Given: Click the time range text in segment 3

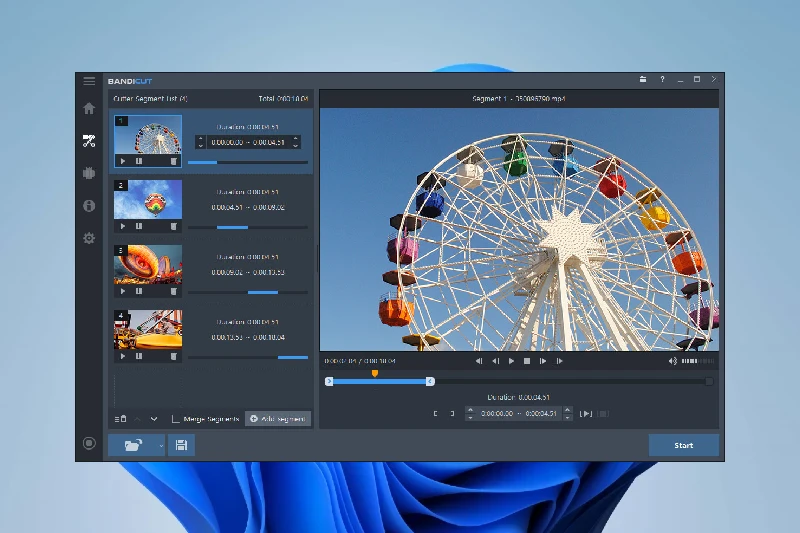Looking at the screenshot, I should tap(248, 272).
